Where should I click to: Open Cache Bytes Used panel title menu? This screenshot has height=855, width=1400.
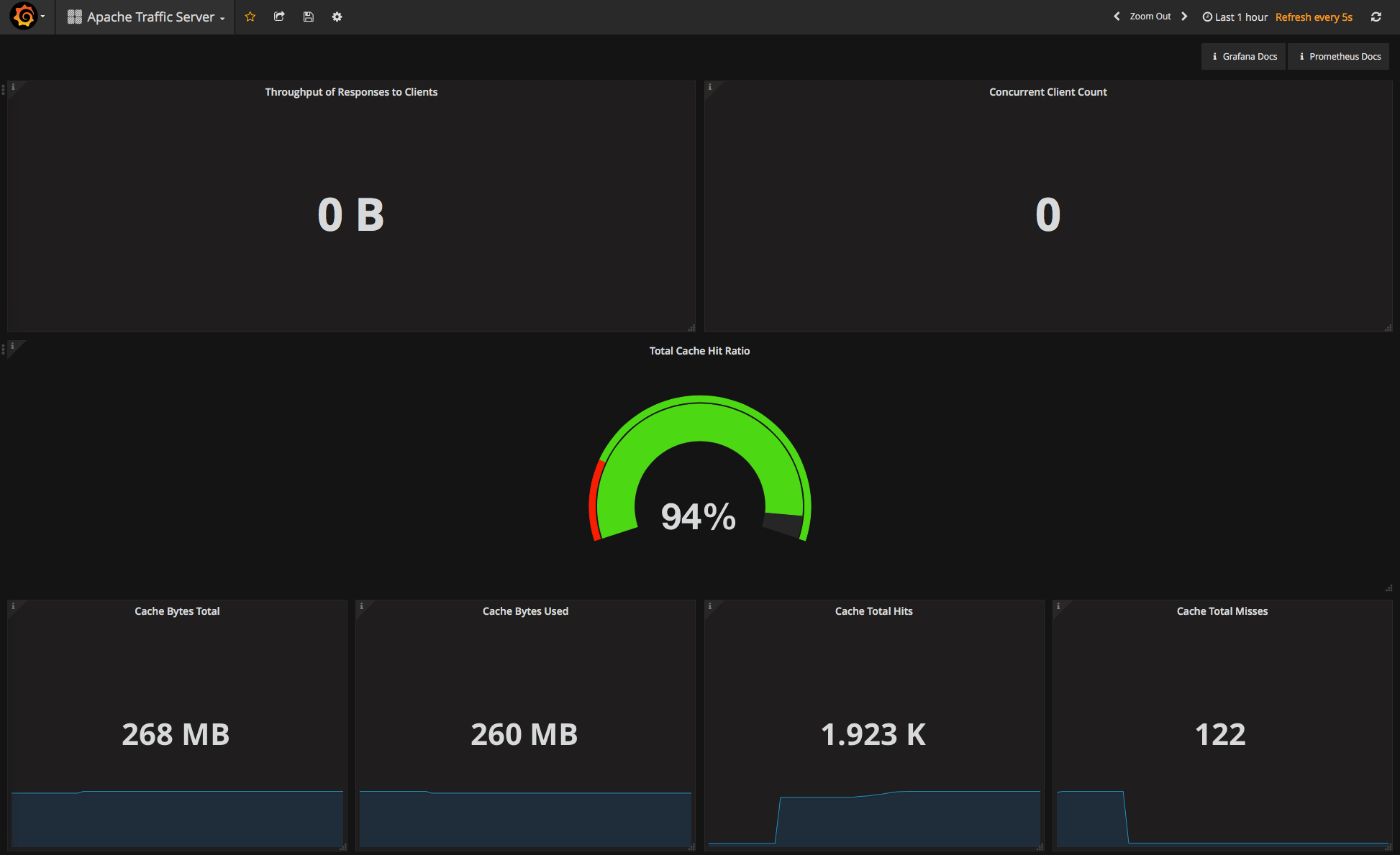pyautogui.click(x=525, y=611)
